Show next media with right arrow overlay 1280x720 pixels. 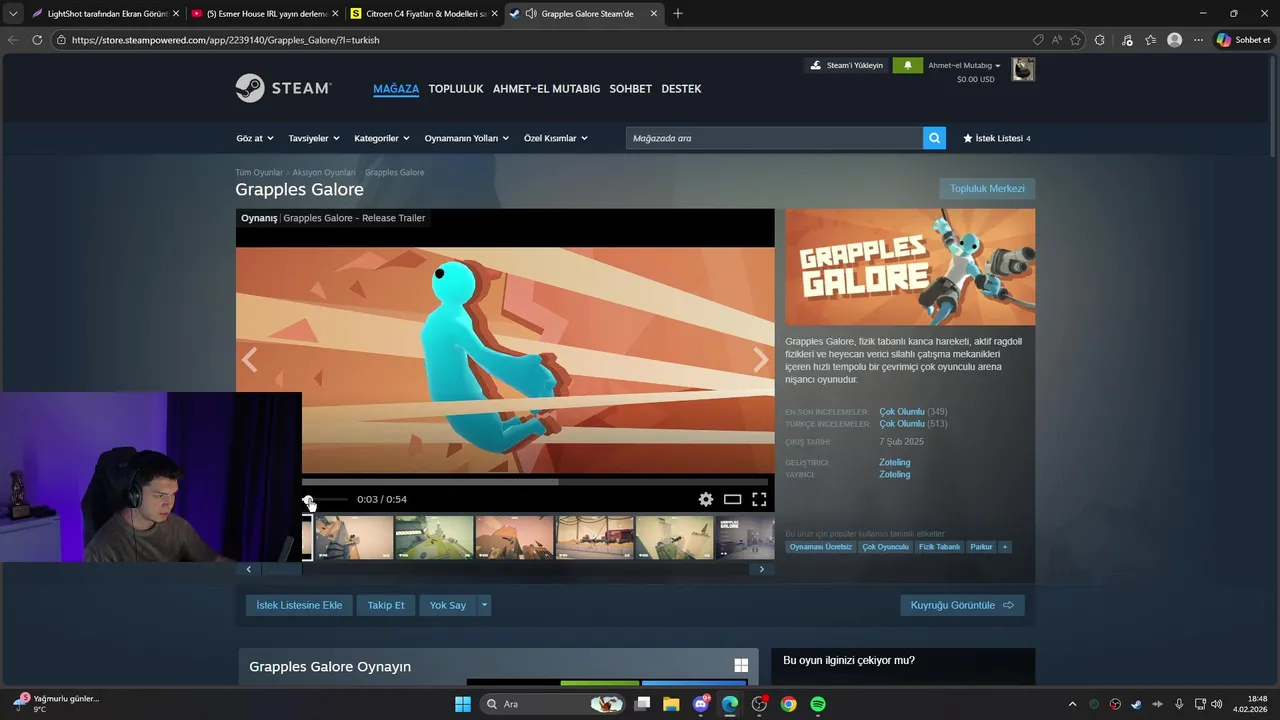click(761, 359)
